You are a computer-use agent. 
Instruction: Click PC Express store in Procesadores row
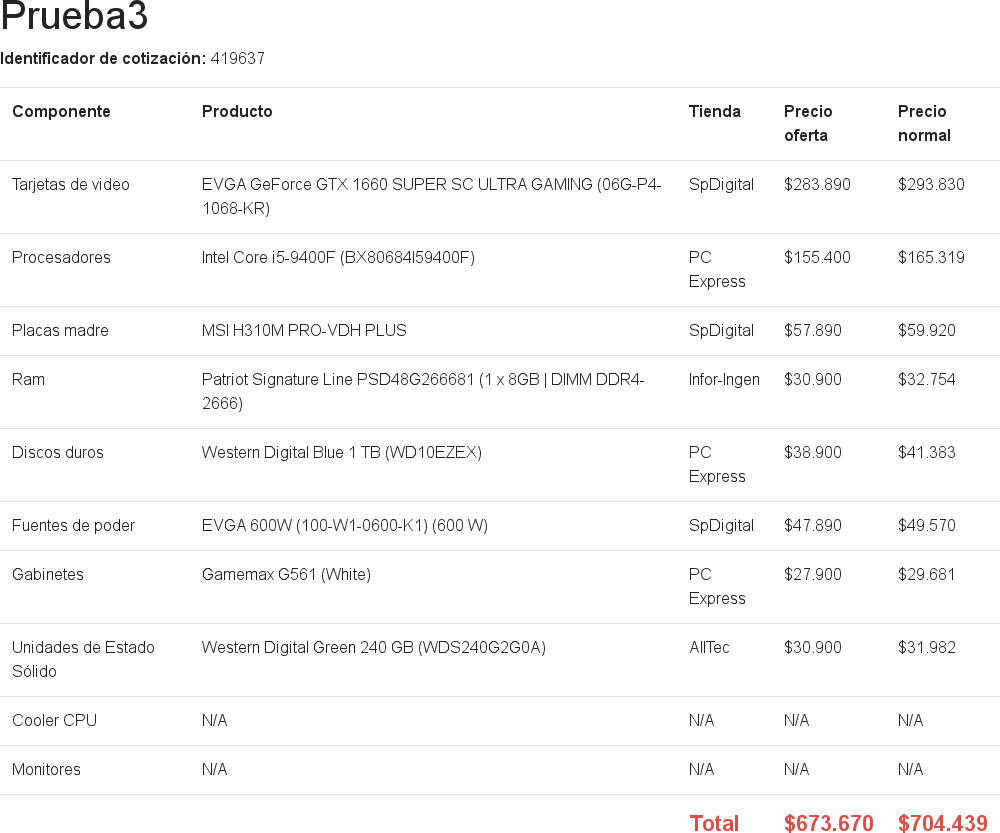click(x=717, y=270)
